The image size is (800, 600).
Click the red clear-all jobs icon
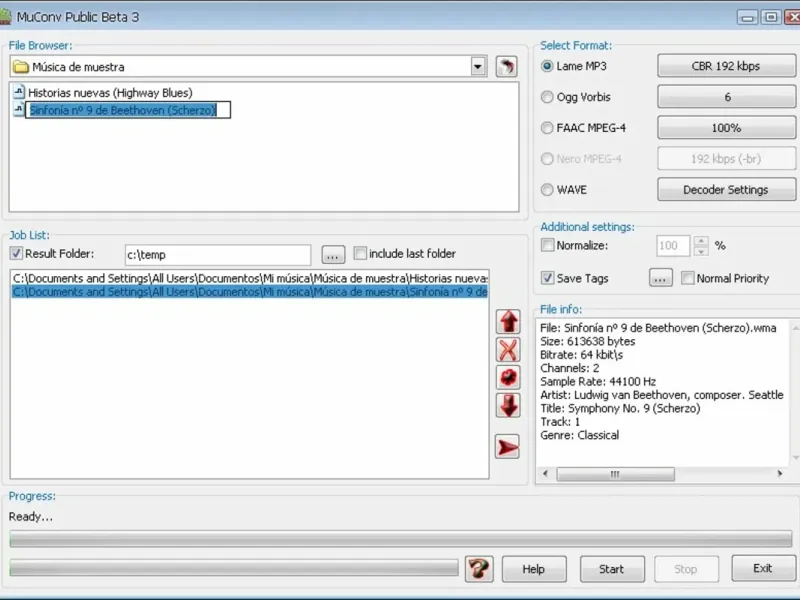click(x=508, y=378)
